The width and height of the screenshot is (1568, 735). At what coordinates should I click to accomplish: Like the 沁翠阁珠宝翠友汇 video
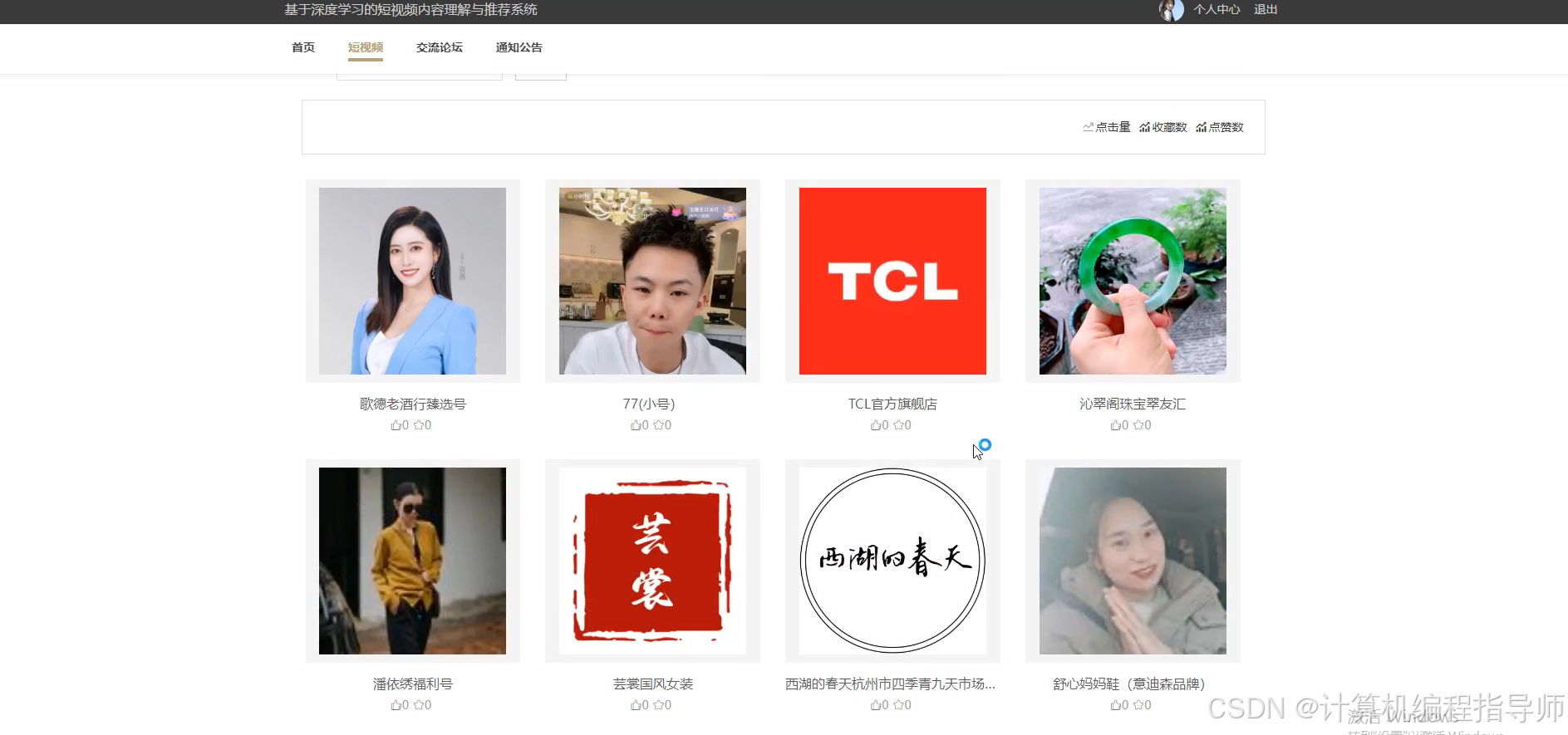[x=1117, y=425]
